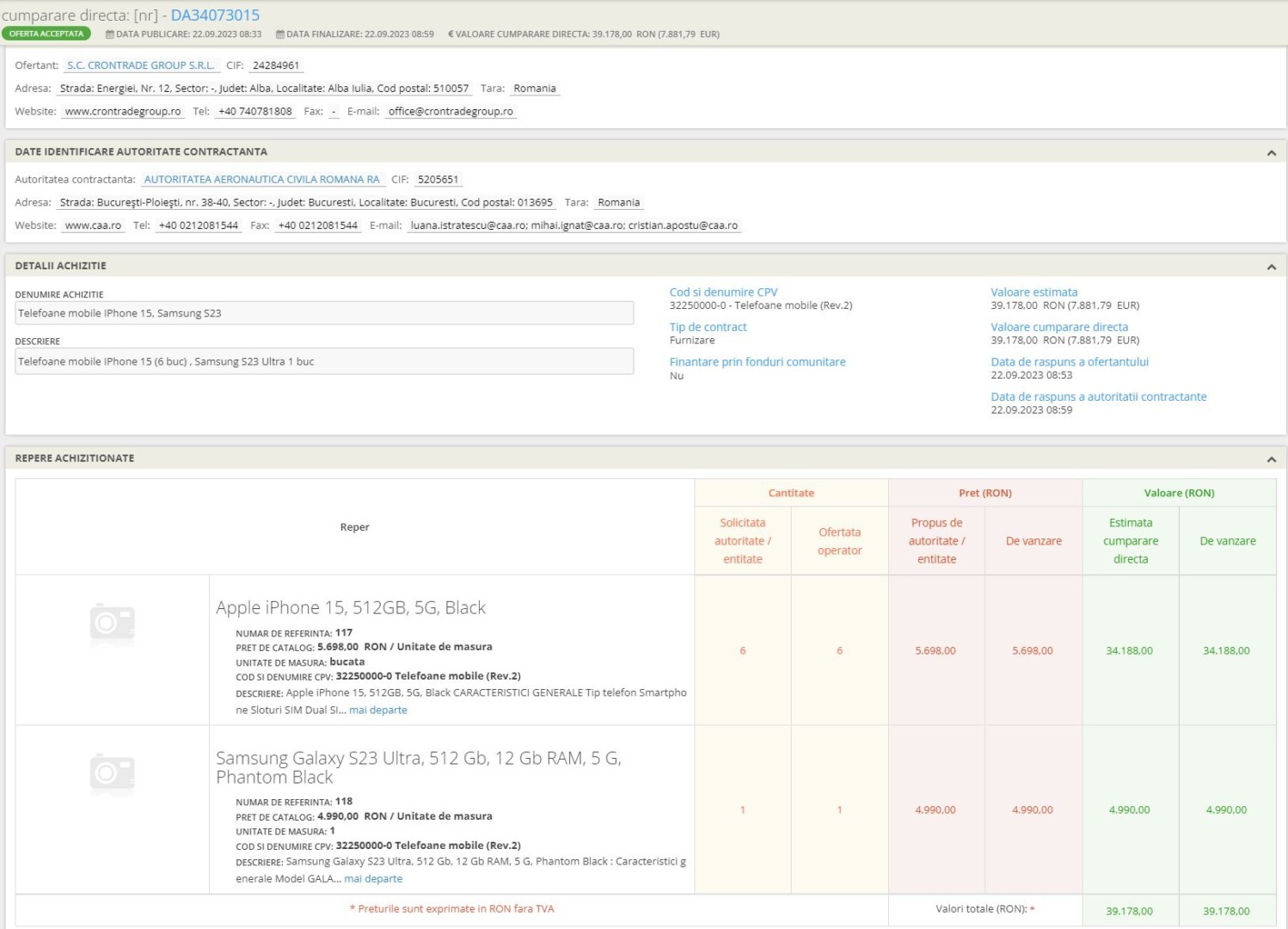This screenshot has width=1288, height=929.
Task: Click the Preturile sunt exprimate in RON footnote
Action: [x=452, y=909]
